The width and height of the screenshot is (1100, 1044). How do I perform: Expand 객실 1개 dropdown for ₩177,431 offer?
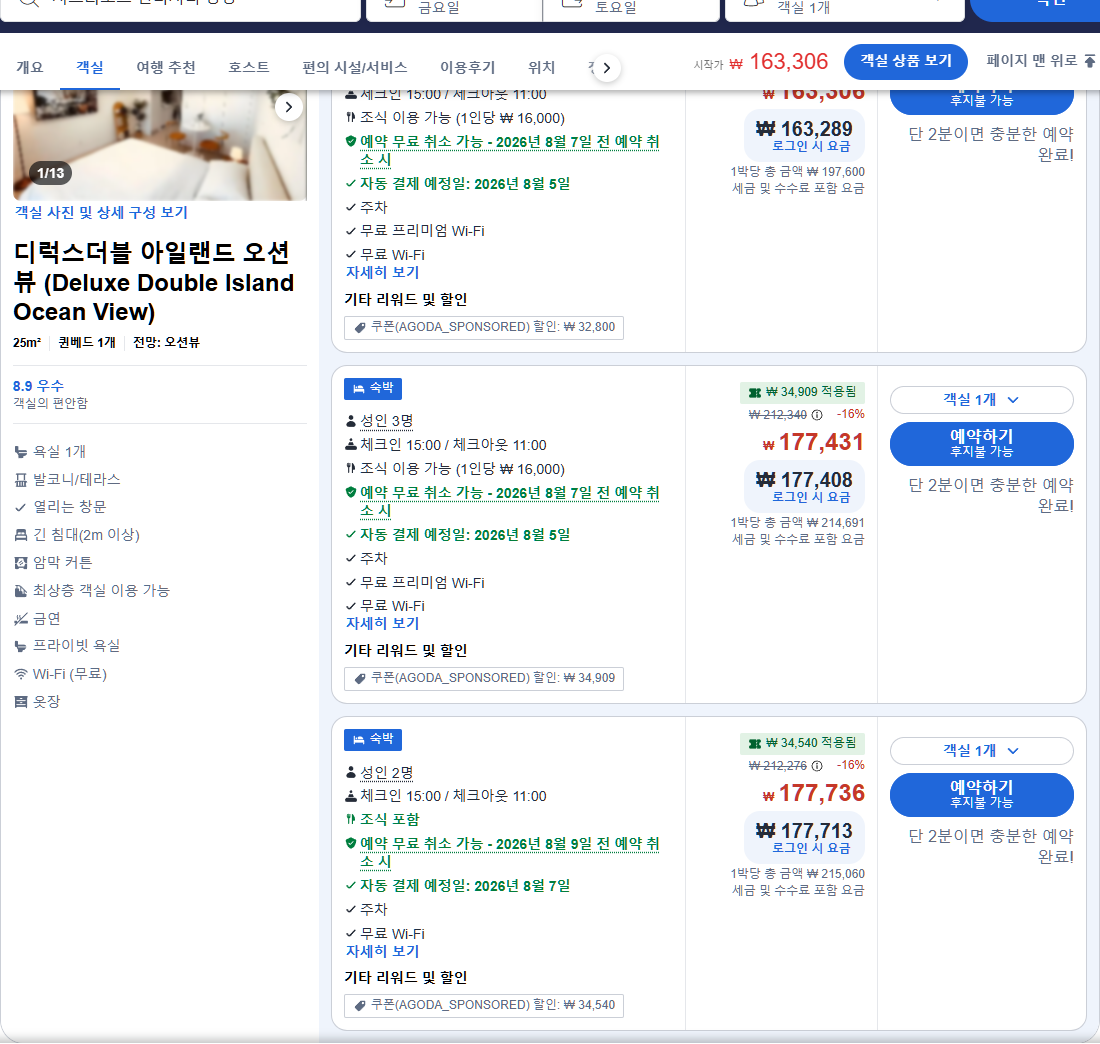point(981,400)
